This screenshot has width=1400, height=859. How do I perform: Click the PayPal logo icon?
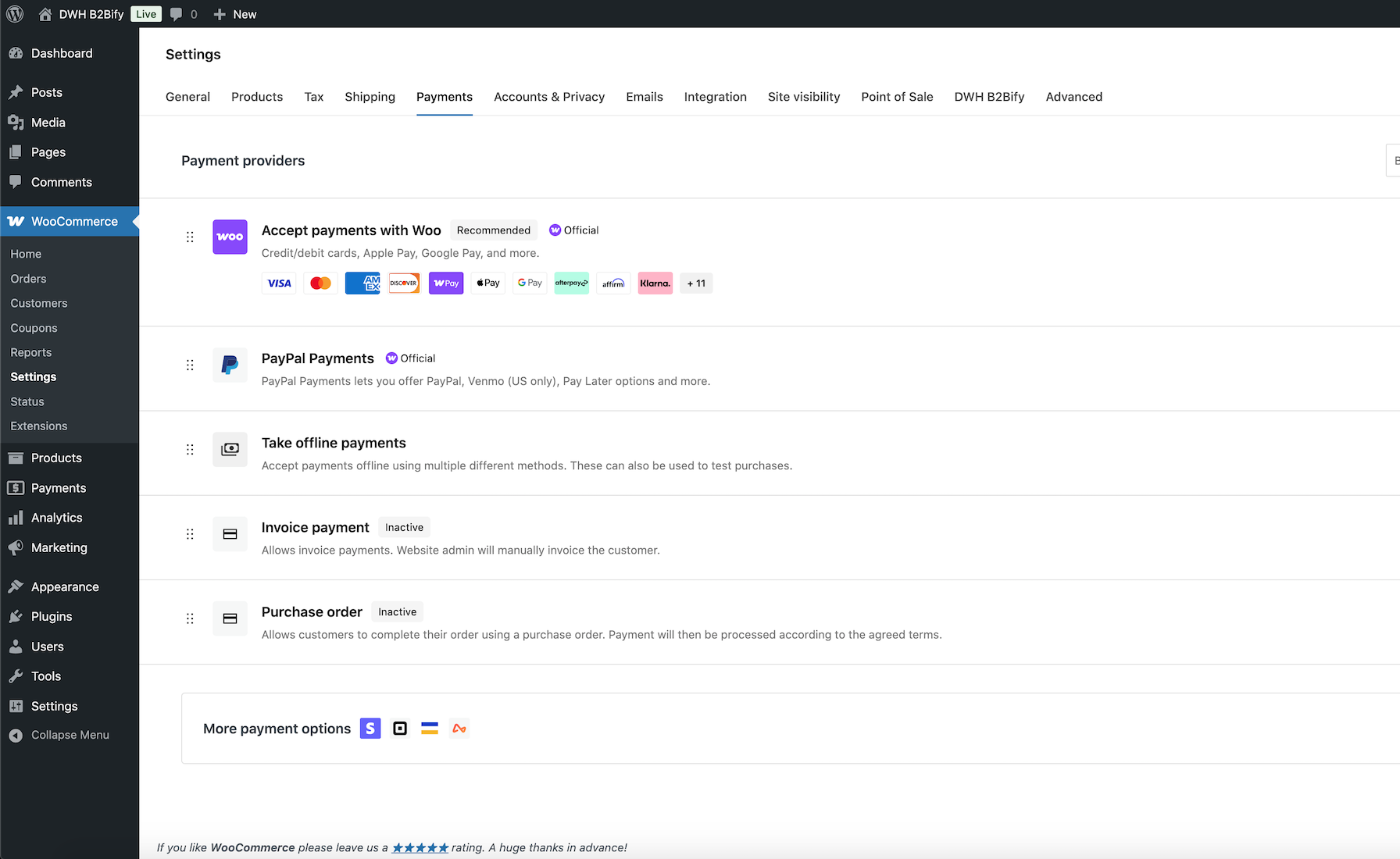230,365
